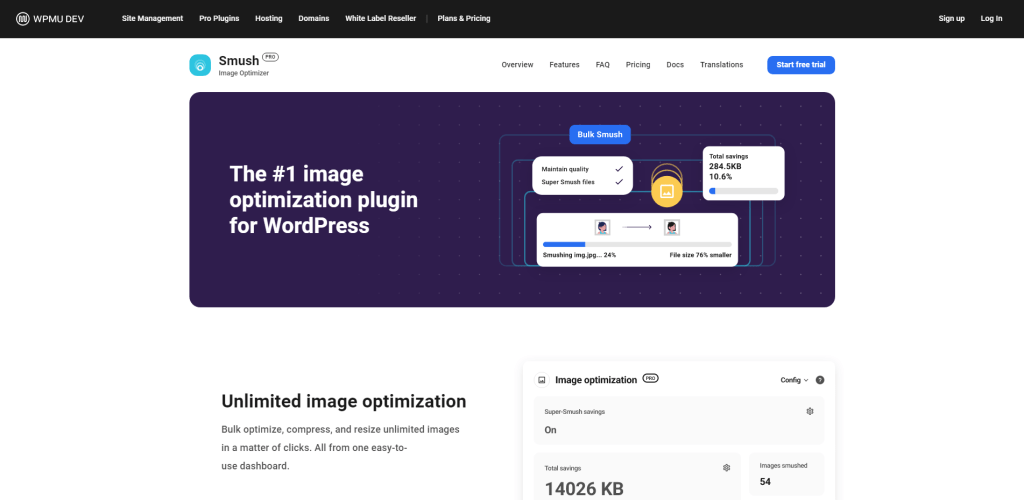Open the Config dropdown

coord(794,380)
